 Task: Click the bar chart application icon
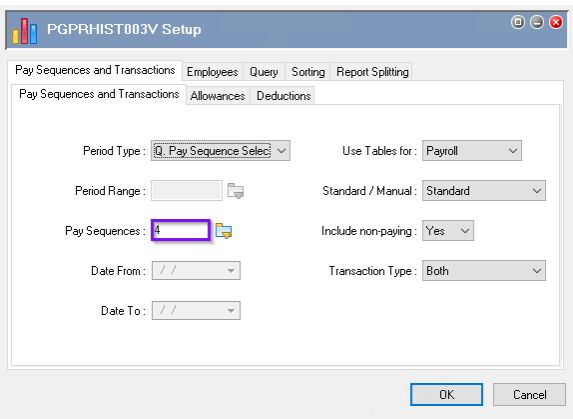pos(24,31)
